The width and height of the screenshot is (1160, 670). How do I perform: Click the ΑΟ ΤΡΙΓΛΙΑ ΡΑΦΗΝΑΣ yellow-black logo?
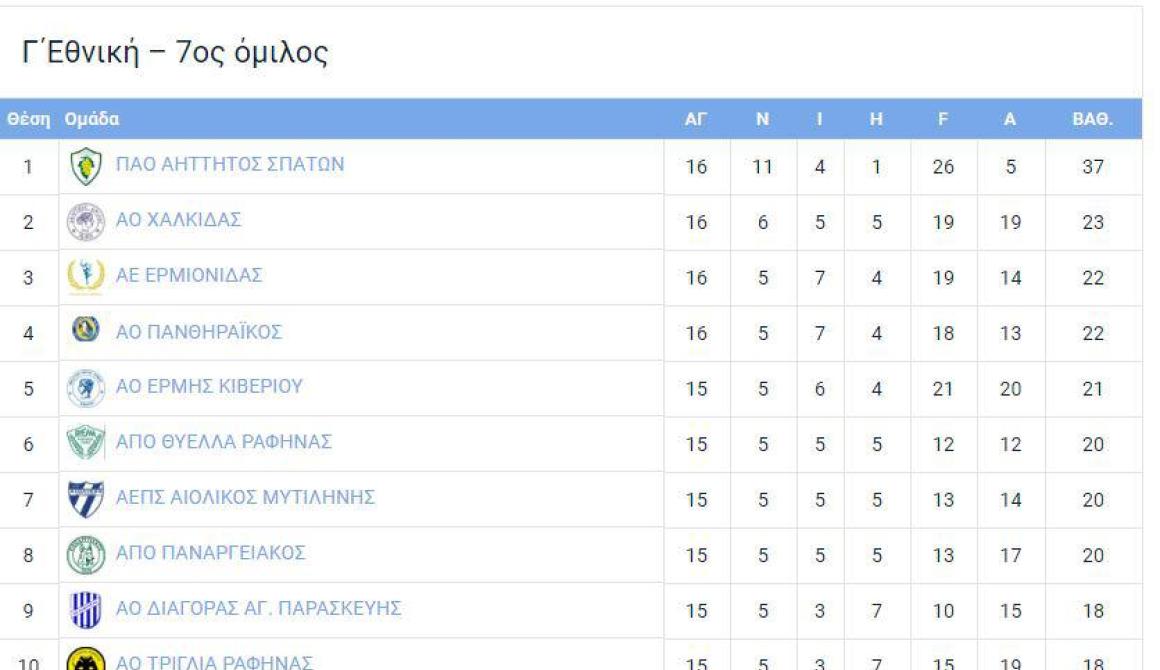click(x=86, y=660)
